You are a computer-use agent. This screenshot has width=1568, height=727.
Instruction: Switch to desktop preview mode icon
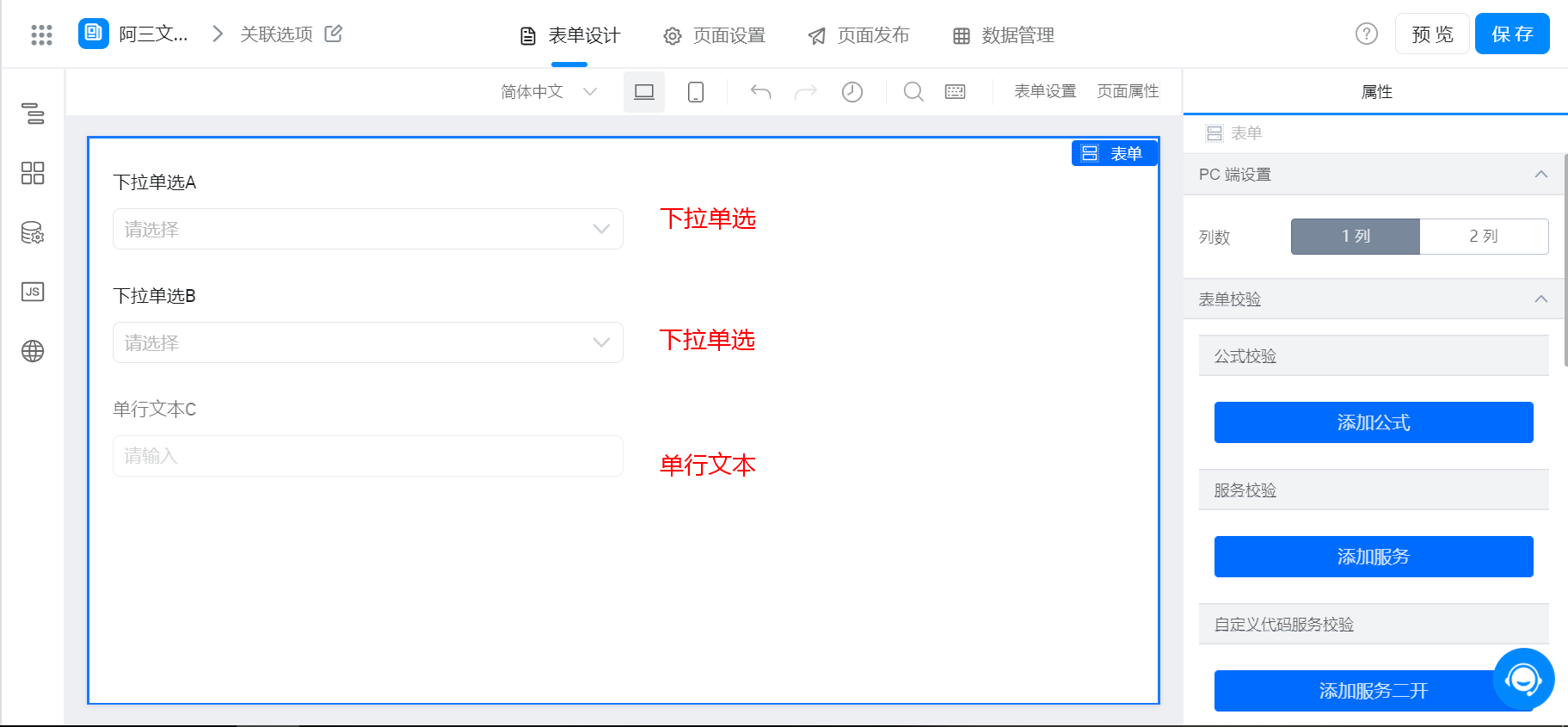click(644, 92)
